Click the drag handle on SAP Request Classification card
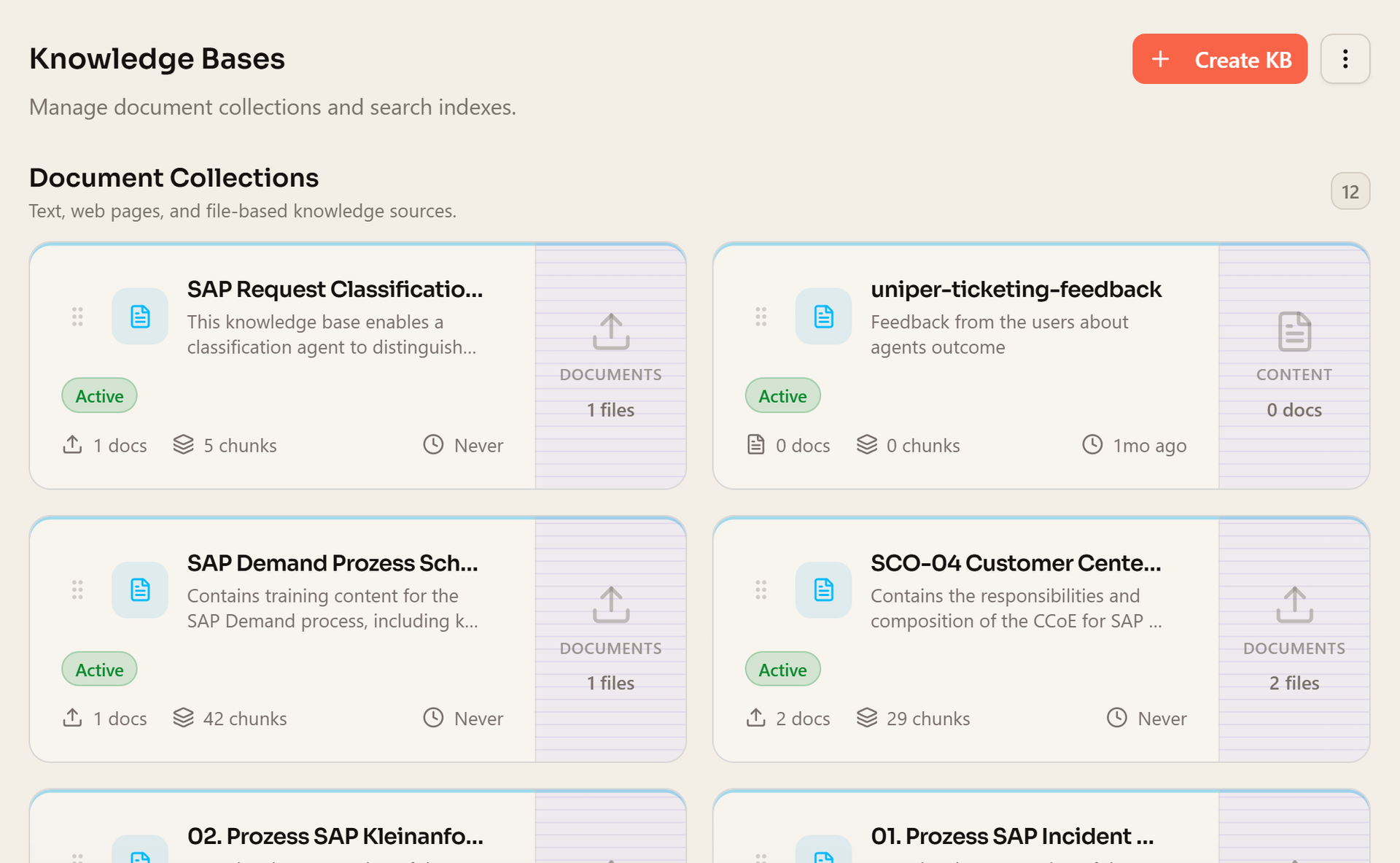Image resolution: width=1400 pixels, height=863 pixels. click(x=77, y=317)
